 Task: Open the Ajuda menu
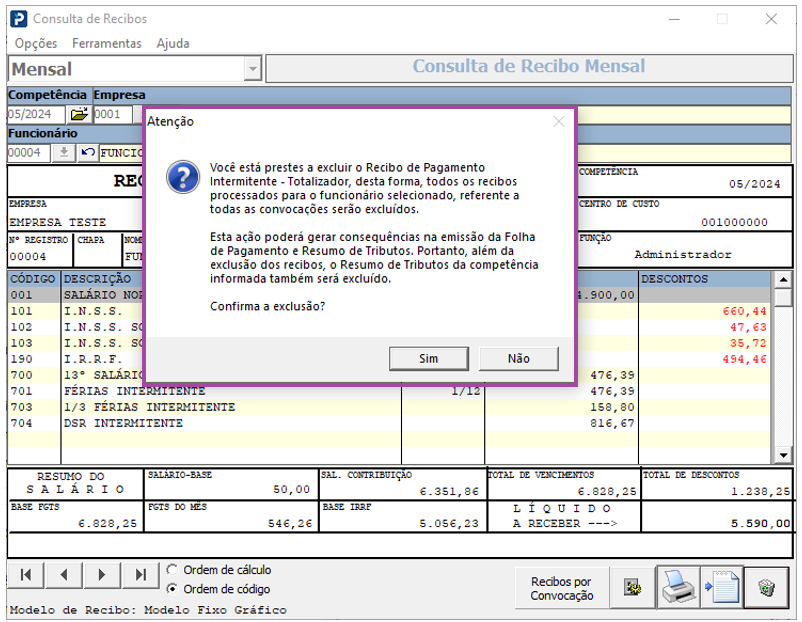click(x=173, y=43)
